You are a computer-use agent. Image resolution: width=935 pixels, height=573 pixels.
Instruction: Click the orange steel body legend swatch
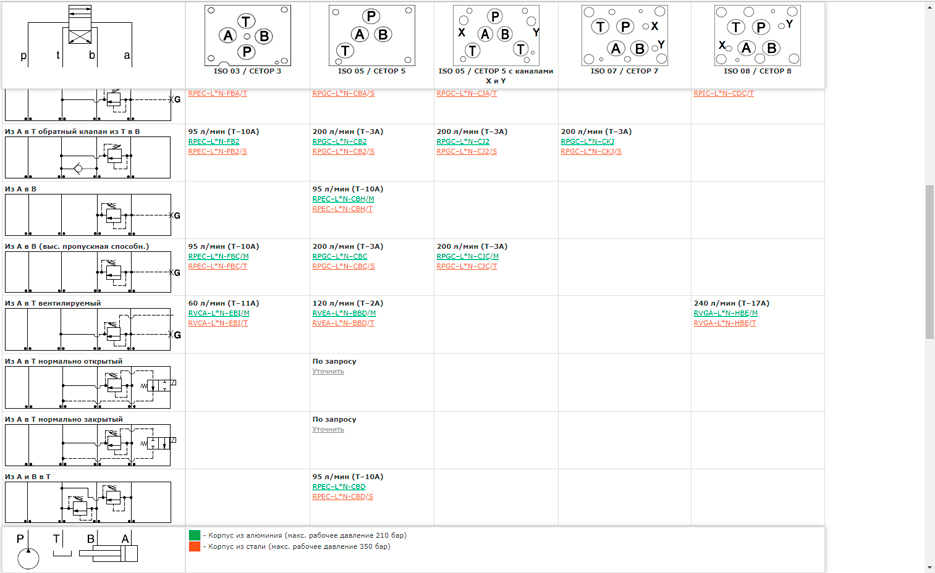tap(194, 546)
